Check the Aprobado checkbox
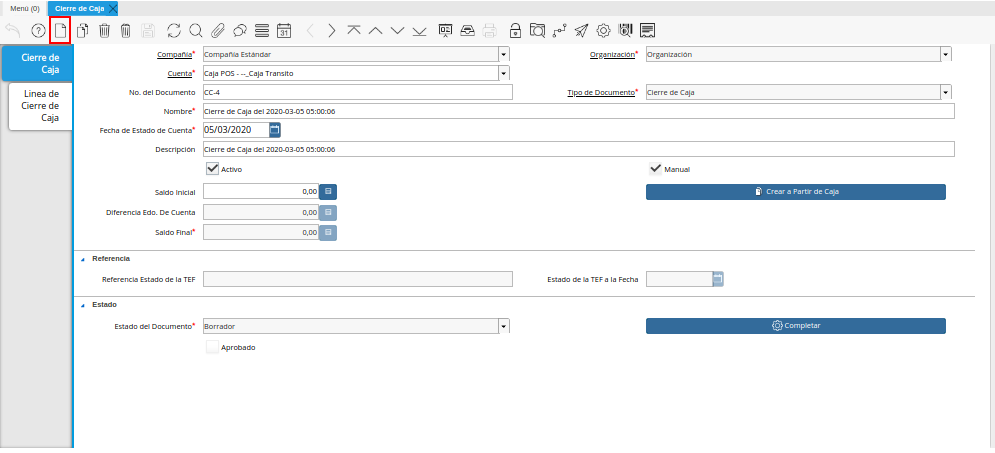The width and height of the screenshot is (995, 453). [x=212, y=347]
